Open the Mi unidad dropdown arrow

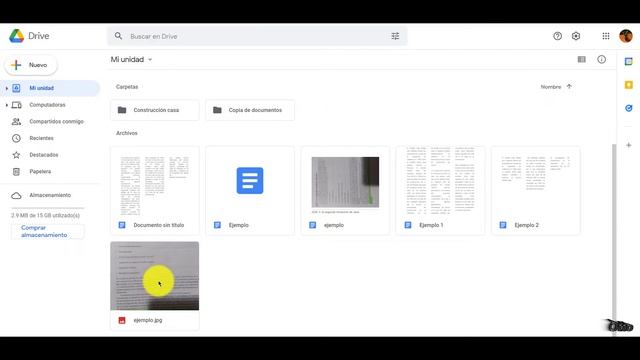[150, 60]
